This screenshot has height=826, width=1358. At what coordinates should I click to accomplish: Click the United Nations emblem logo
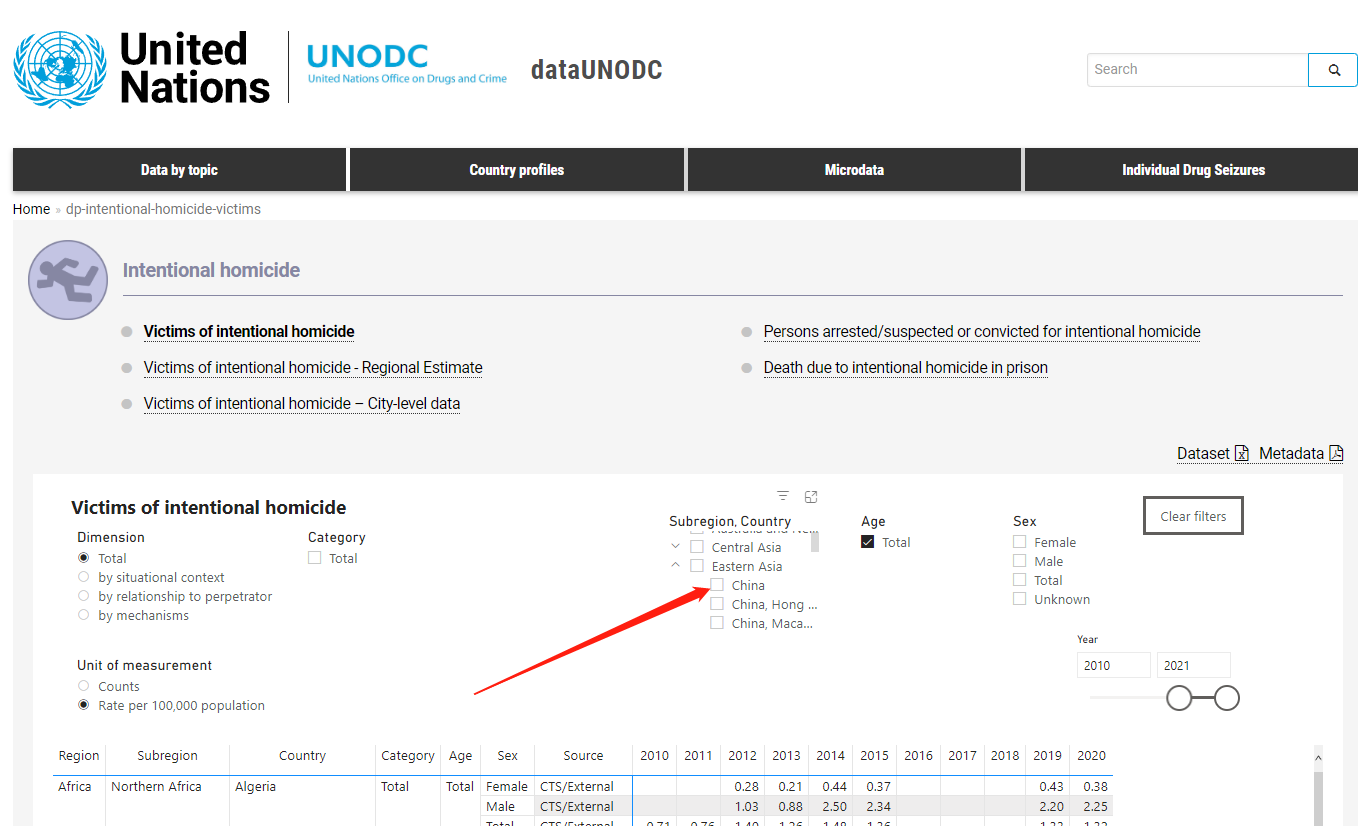[x=59, y=69]
